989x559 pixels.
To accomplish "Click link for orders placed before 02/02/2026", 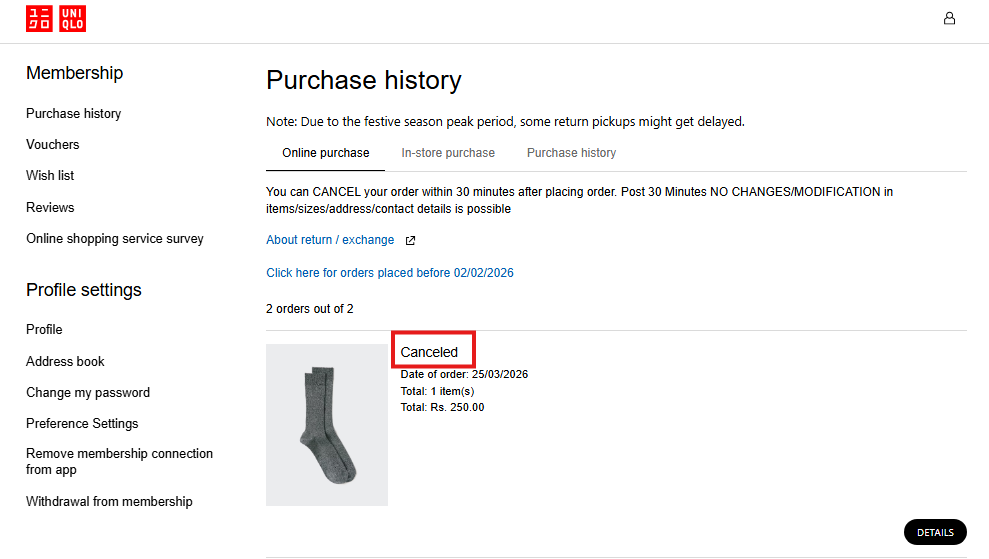I will tap(389, 273).
